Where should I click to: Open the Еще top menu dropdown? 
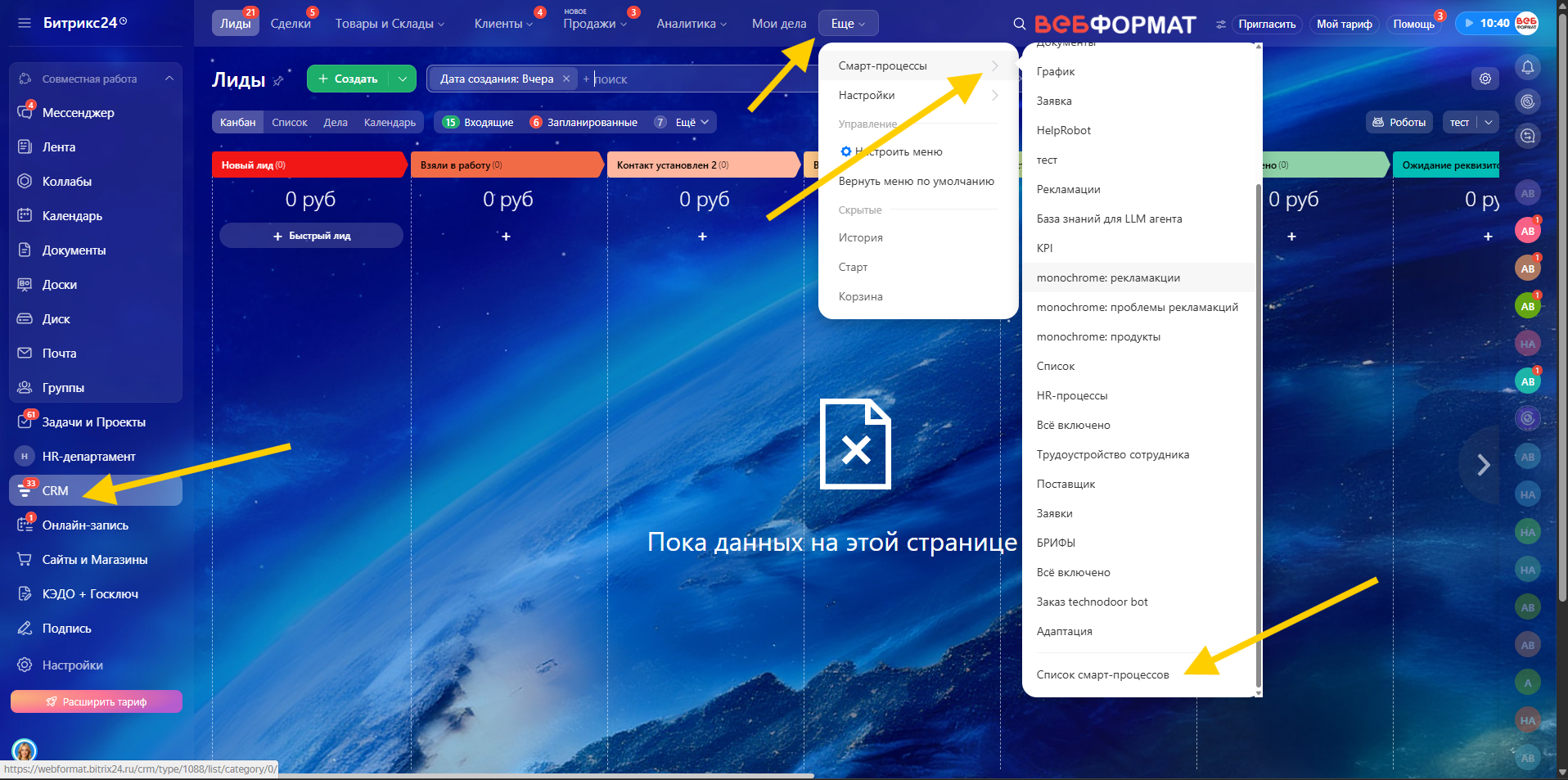(847, 24)
